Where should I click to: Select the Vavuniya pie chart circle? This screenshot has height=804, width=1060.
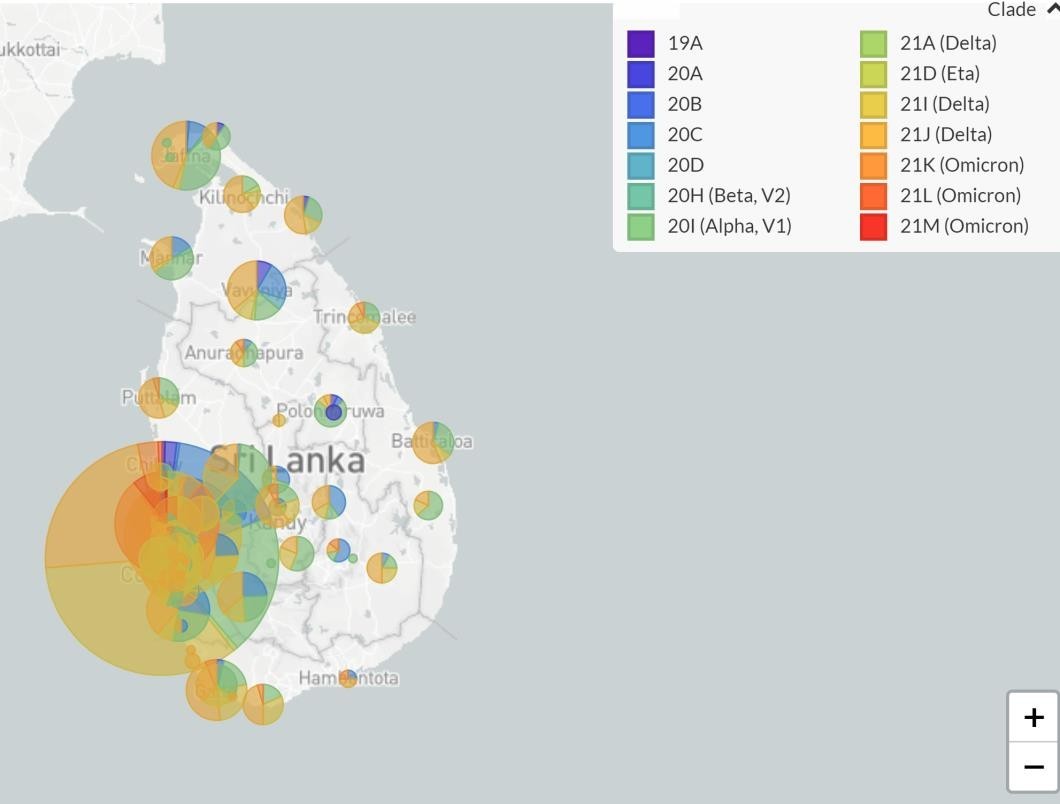point(257,290)
